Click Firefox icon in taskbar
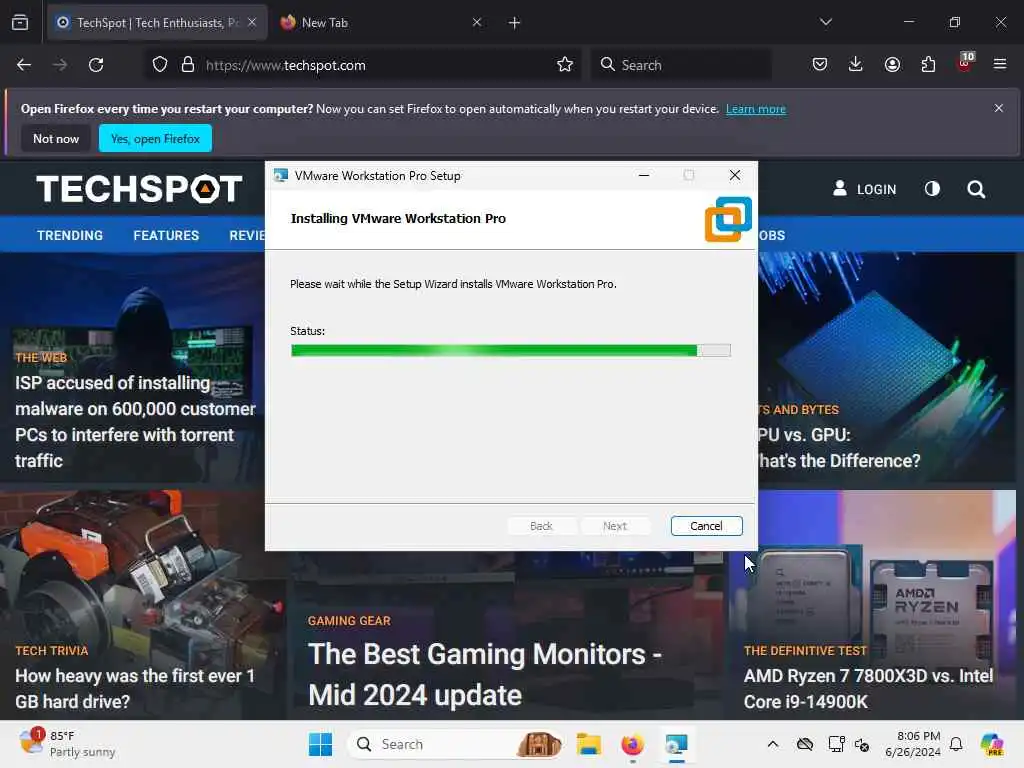Viewport: 1024px width, 768px height. pos(632,744)
